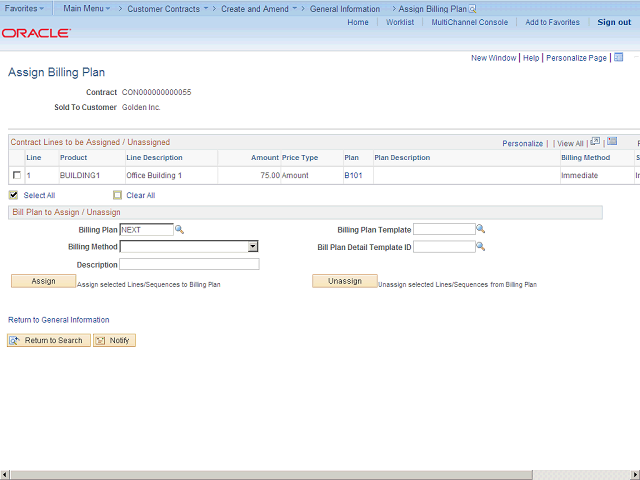Click the download grid to spreadsheet icon

(x=612, y=142)
